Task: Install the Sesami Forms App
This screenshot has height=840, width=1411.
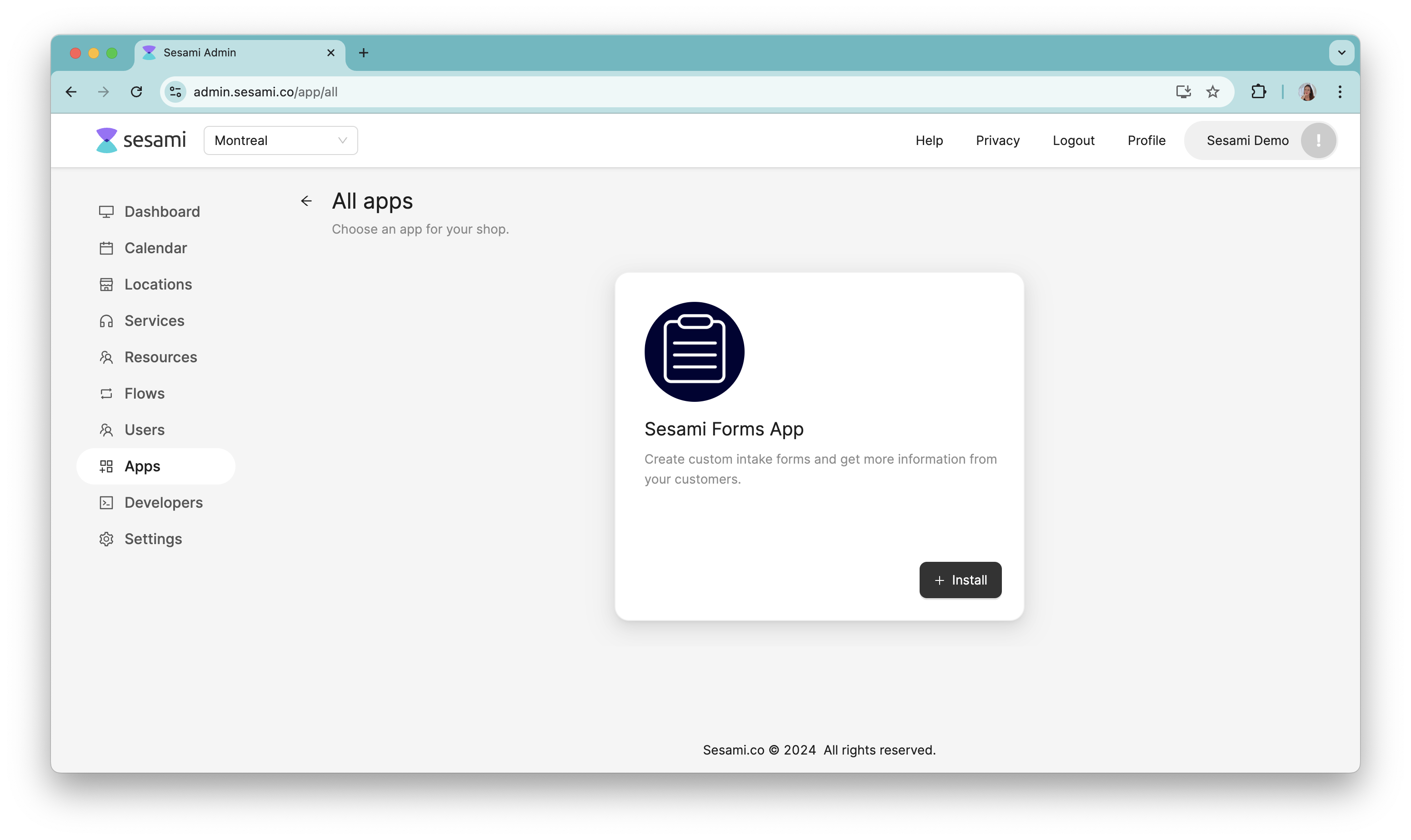Action: (x=960, y=580)
